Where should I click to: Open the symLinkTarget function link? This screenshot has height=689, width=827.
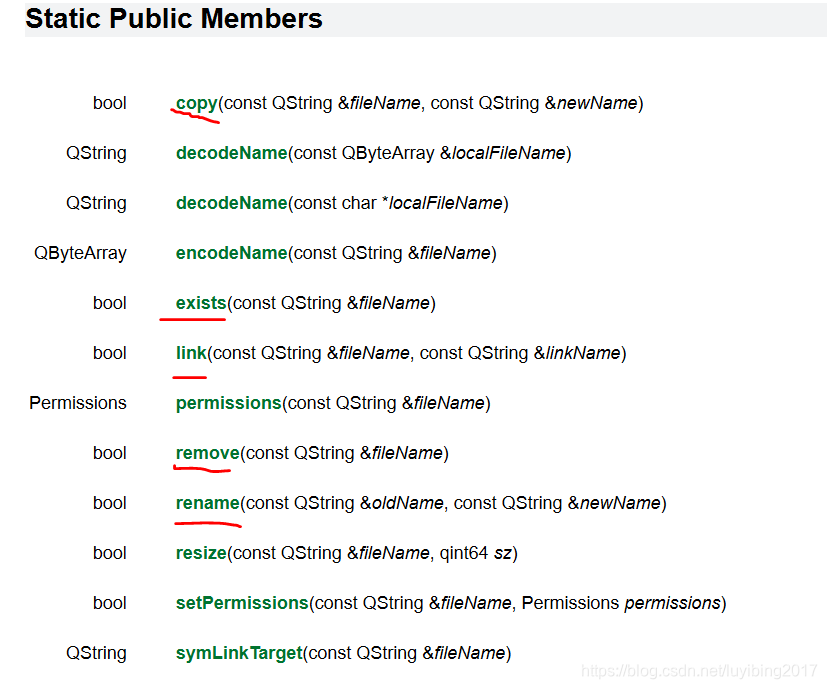click(x=239, y=654)
